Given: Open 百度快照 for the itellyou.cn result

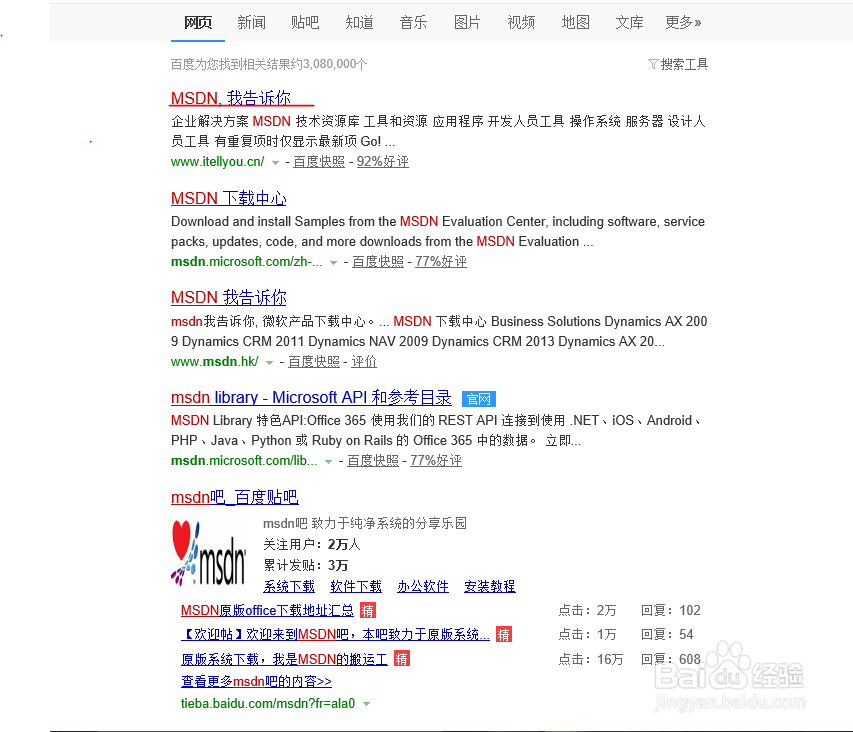Looking at the screenshot, I should [x=319, y=162].
